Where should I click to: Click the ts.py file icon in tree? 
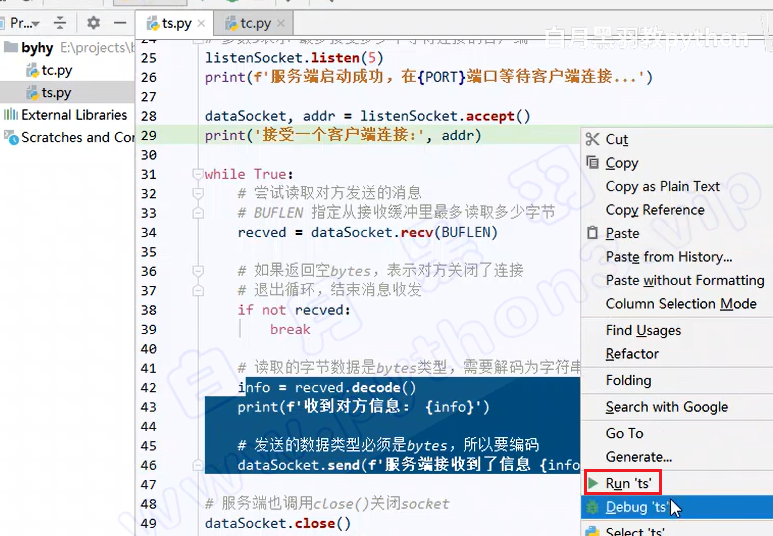tap(32, 93)
